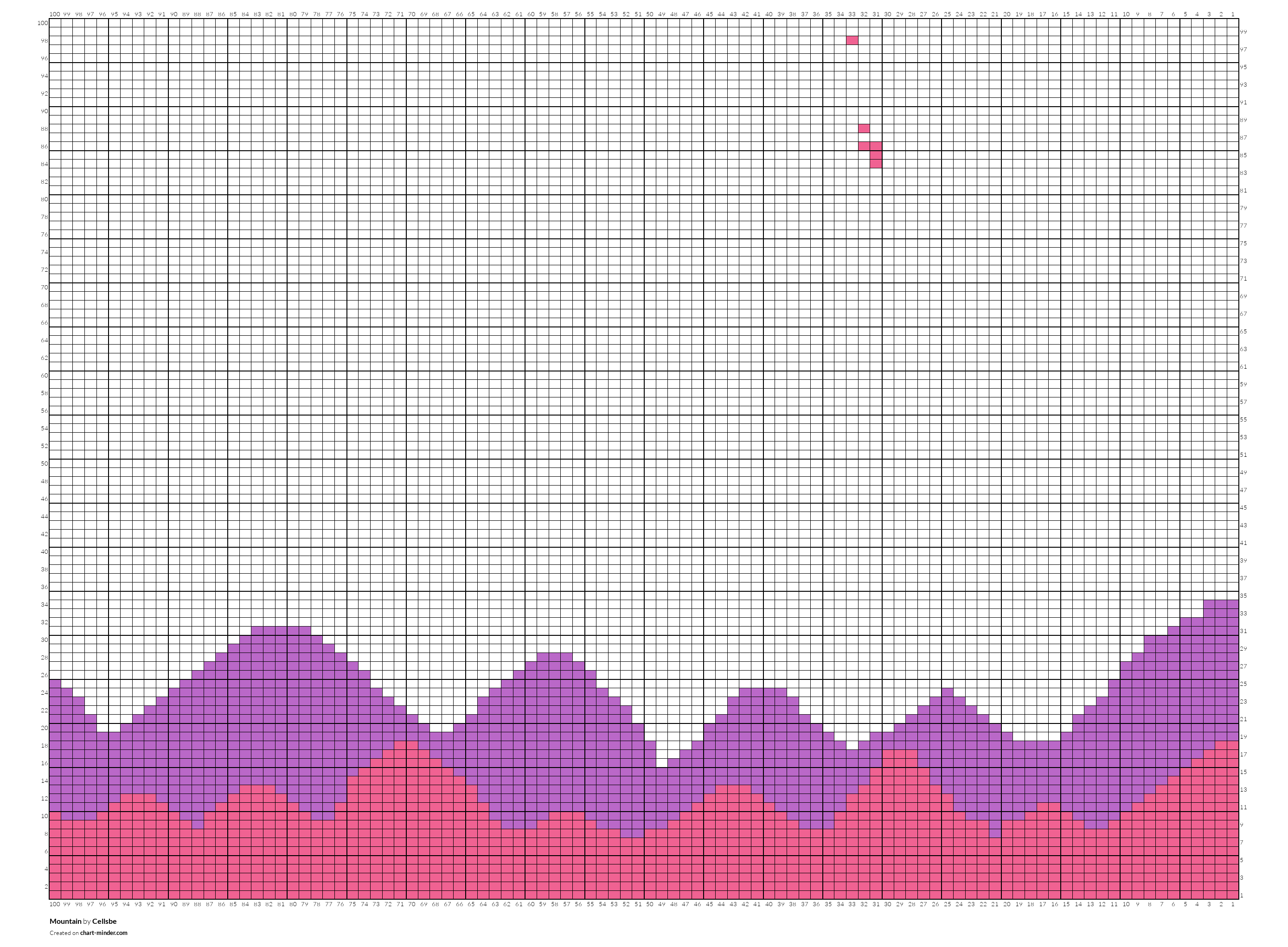Select right row label 35
1288x947 pixels.
[1243, 596]
